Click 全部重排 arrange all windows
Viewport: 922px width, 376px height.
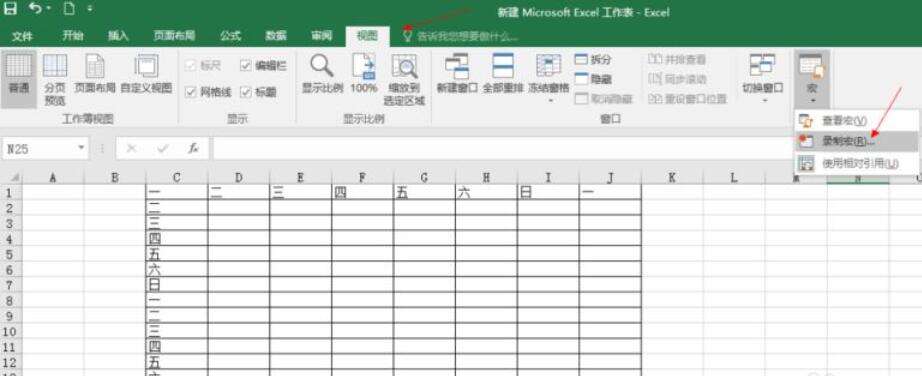503,75
